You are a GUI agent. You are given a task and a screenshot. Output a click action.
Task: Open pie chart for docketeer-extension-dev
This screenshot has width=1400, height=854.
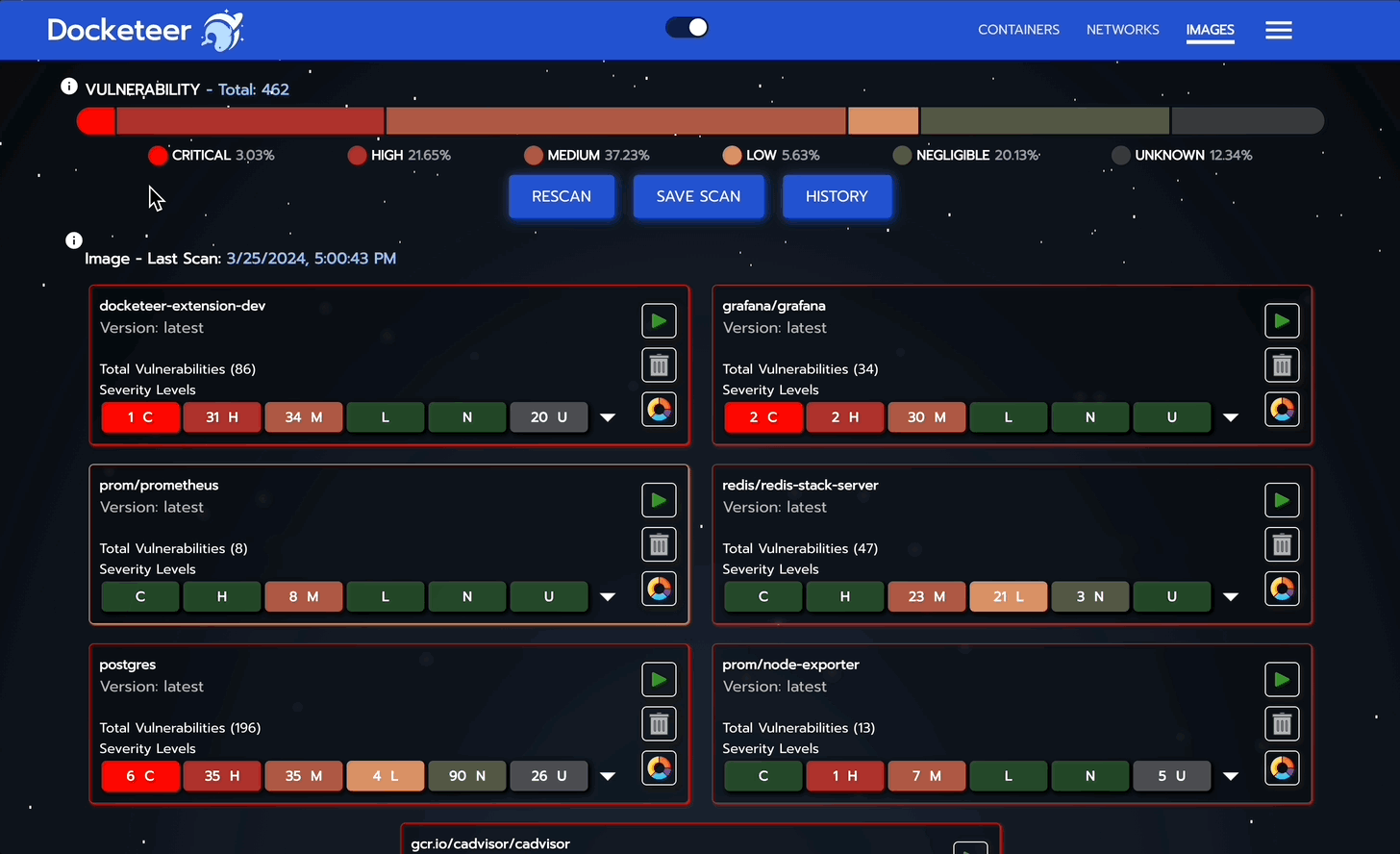[659, 410]
